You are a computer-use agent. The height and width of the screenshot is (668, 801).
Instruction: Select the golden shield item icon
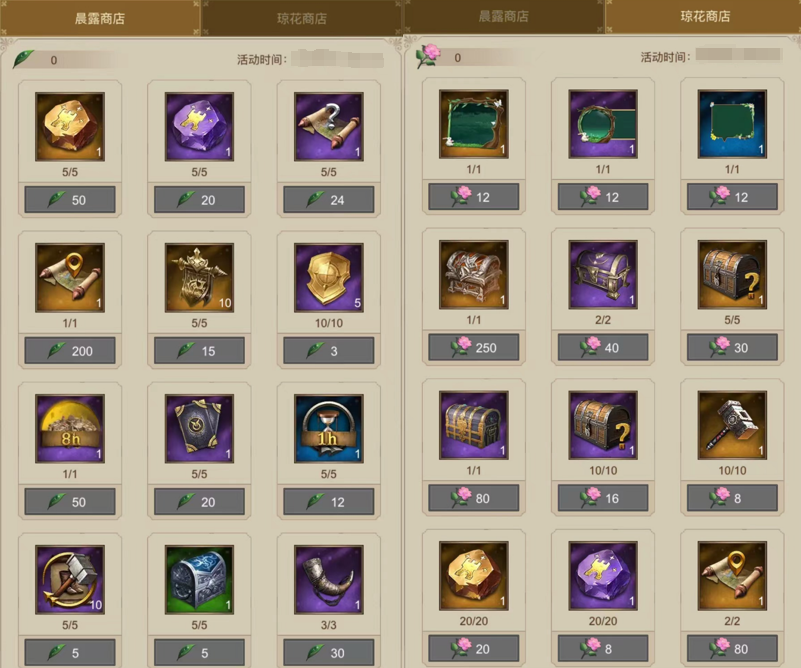[328, 277]
